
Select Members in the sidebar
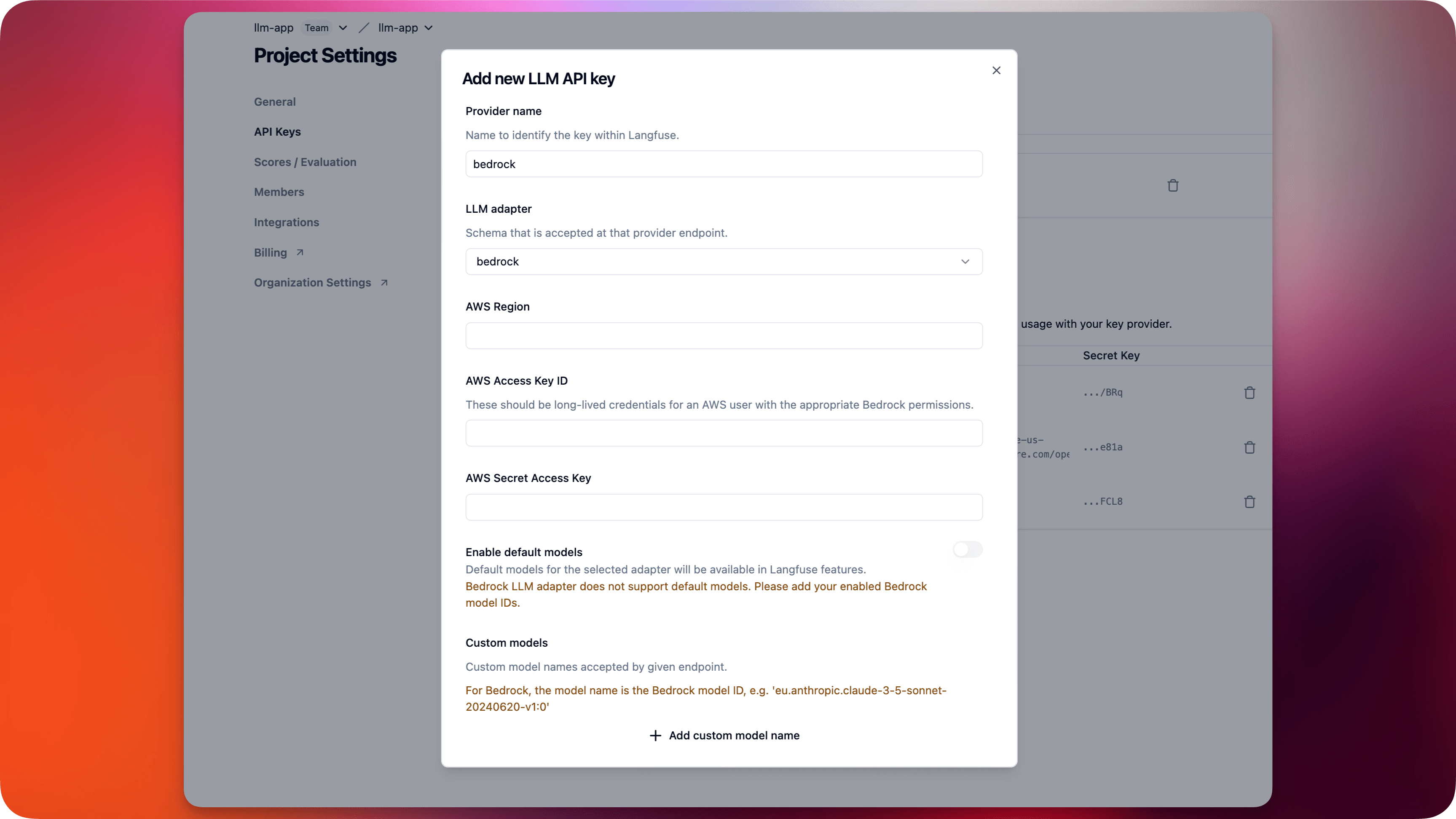click(x=279, y=192)
